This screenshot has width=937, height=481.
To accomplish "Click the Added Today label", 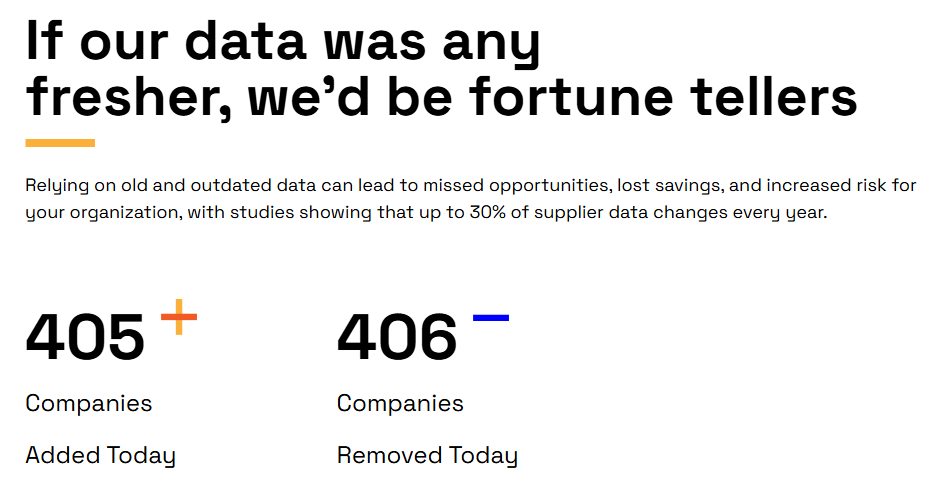I will (100, 456).
